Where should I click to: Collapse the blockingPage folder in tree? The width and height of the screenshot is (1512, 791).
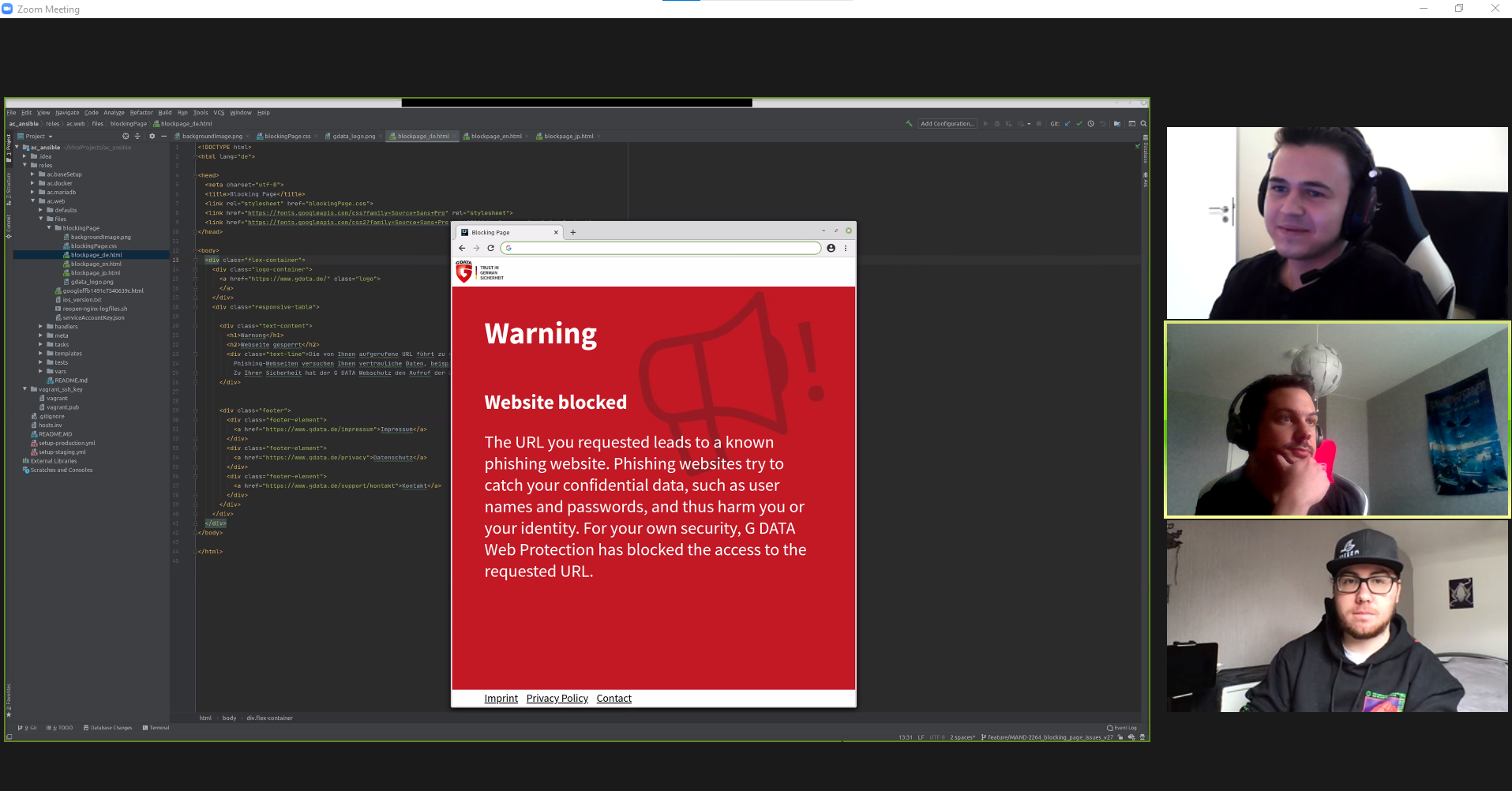[x=49, y=228]
